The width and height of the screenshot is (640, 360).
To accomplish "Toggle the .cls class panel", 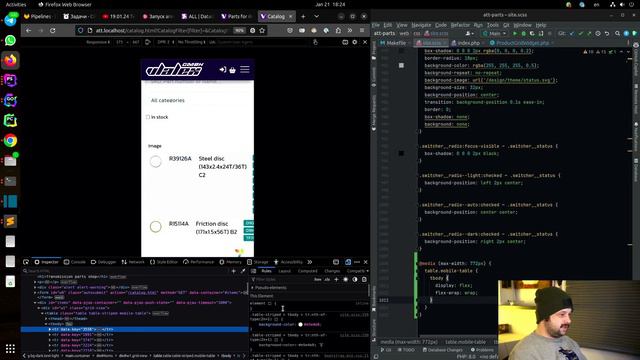I will 327,280.
